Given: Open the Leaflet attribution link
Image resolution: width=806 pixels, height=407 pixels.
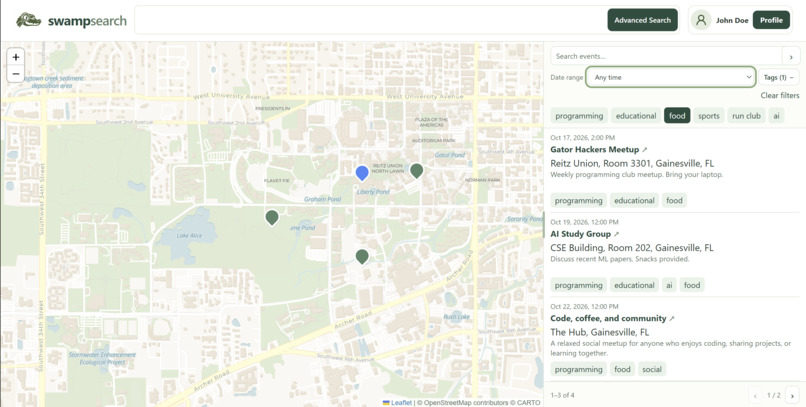Looking at the screenshot, I should point(397,403).
